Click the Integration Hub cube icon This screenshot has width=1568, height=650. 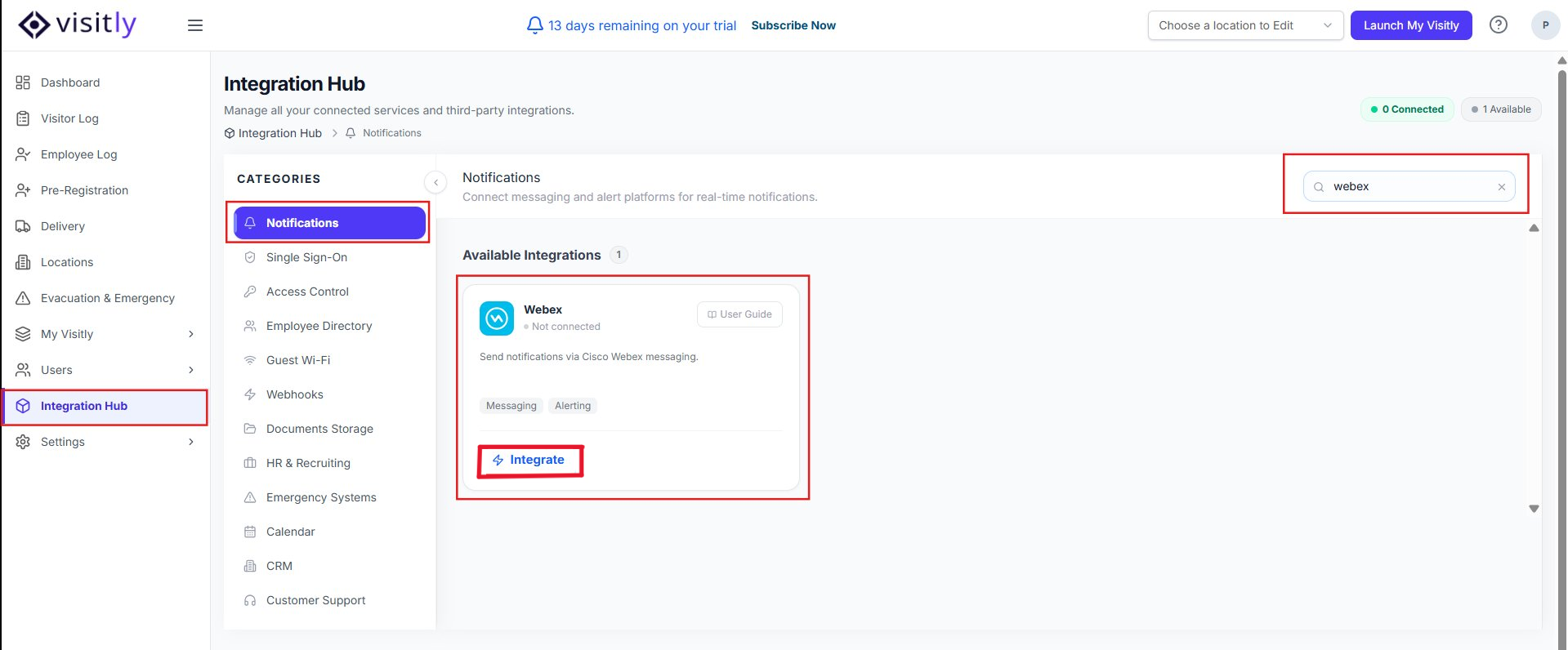pos(23,406)
